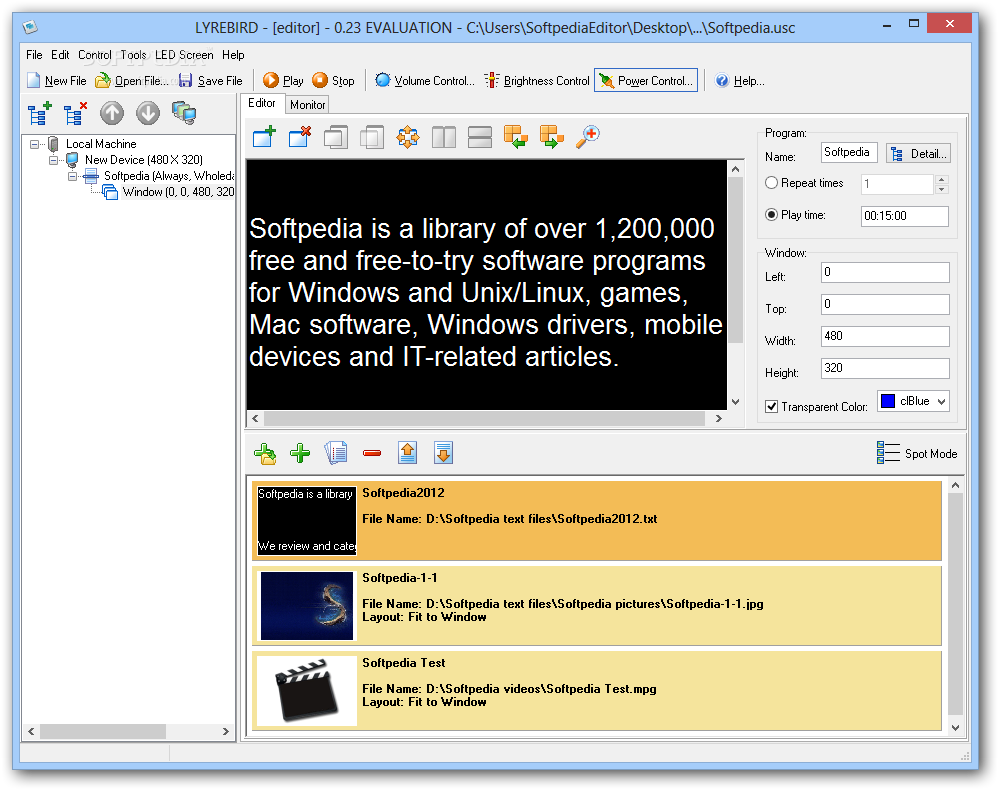Screen dimensions: 999x790
Task: Click the Play time input field
Action: tap(904, 216)
